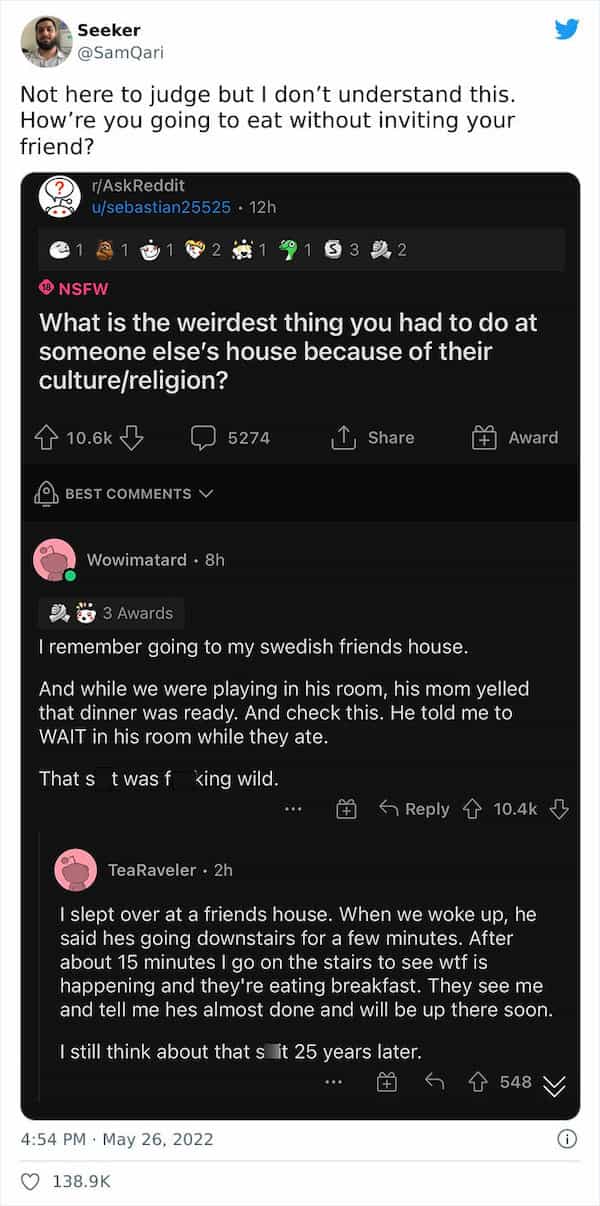600x1206 pixels.
Task: Click the Twitter bird logo
Action: click(567, 29)
